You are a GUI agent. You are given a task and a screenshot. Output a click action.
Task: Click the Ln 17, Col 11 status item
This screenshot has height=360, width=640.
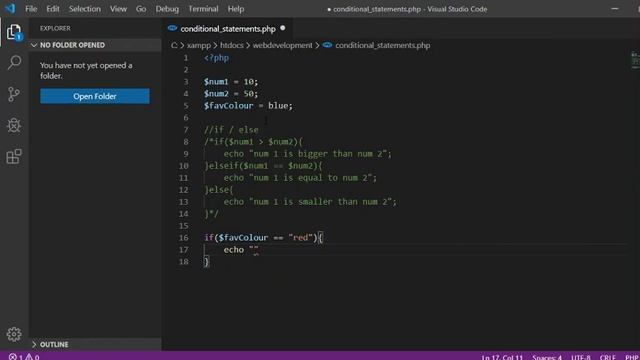502,357
